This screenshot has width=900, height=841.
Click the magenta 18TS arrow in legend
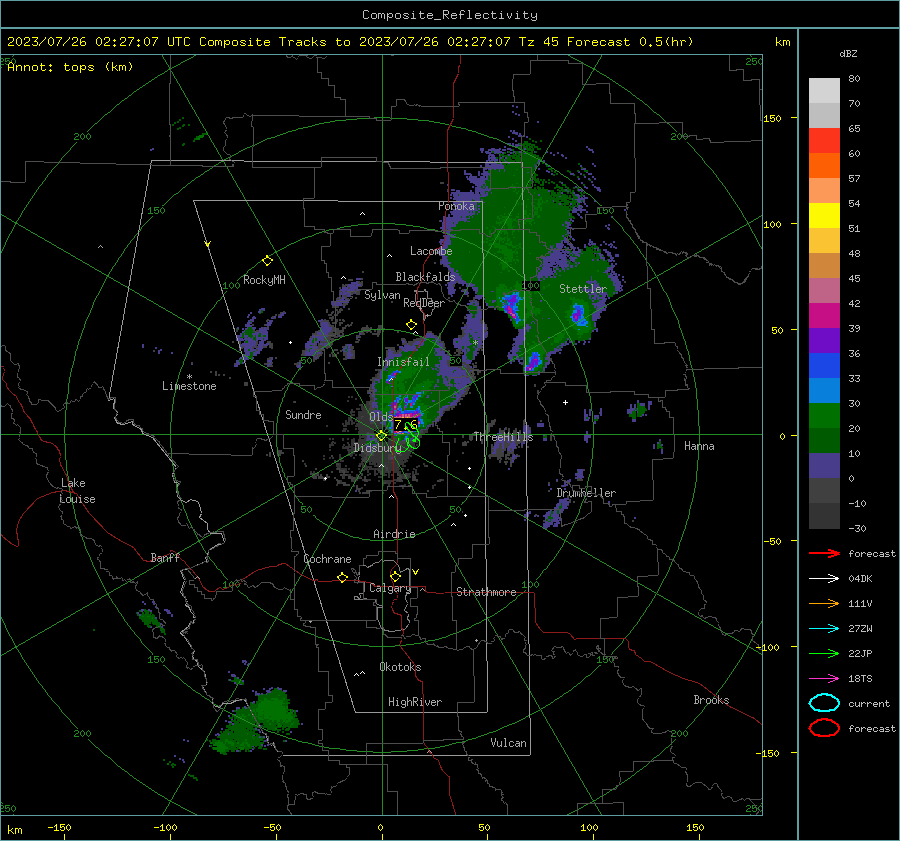click(x=824, y=679)
